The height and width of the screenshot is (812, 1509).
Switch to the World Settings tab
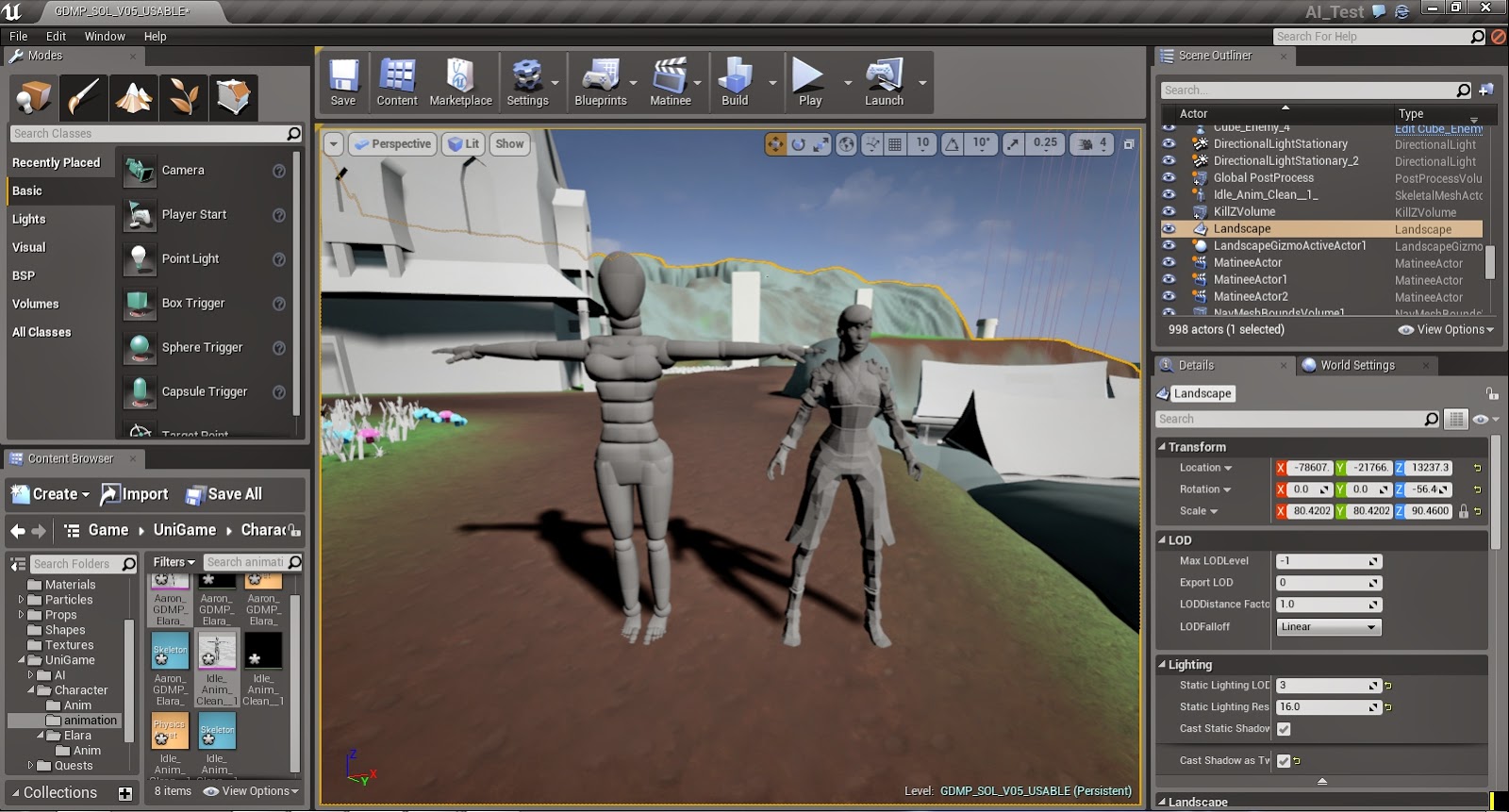1356,366
